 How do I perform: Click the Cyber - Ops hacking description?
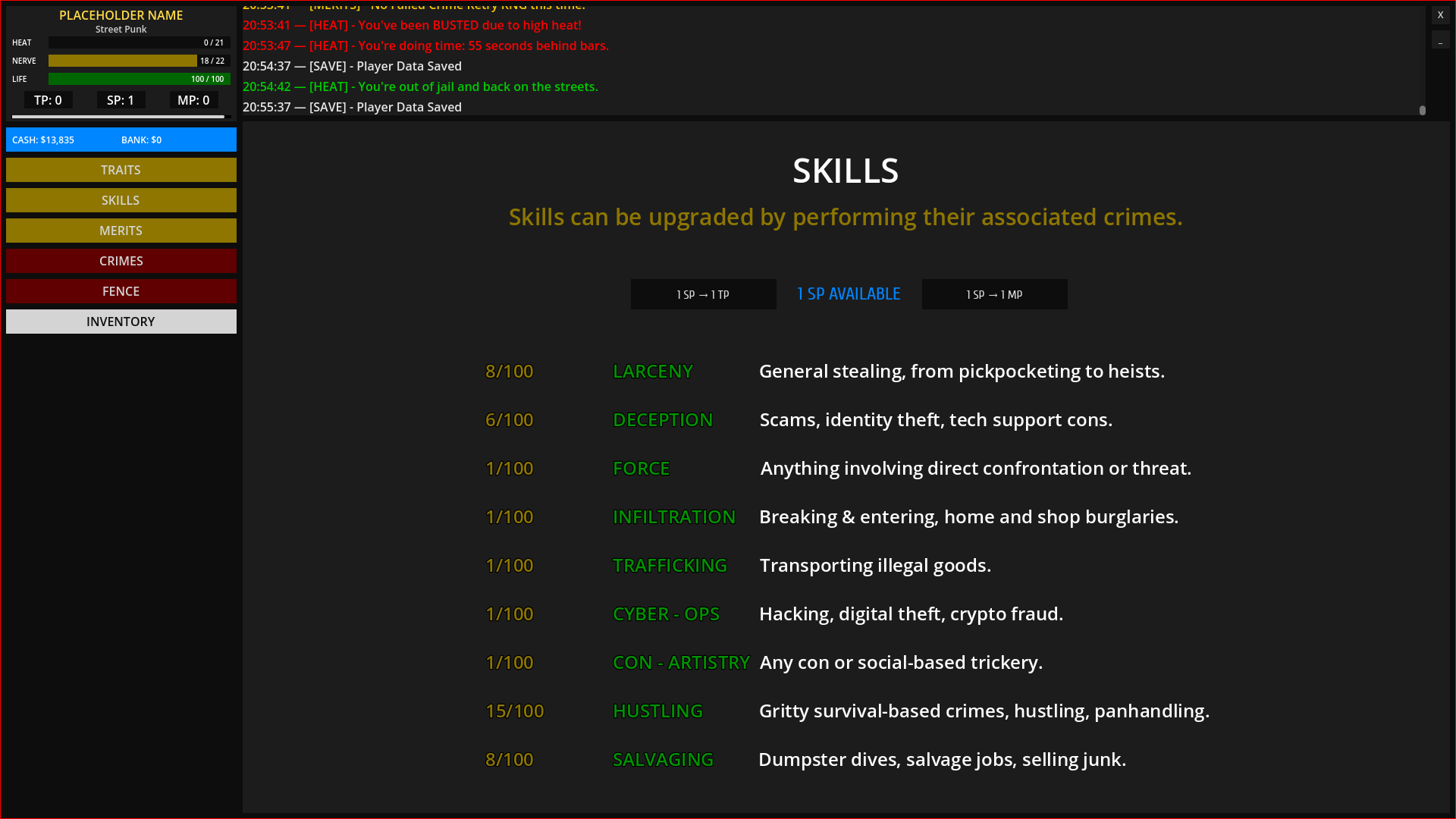[x=911, y=613]
